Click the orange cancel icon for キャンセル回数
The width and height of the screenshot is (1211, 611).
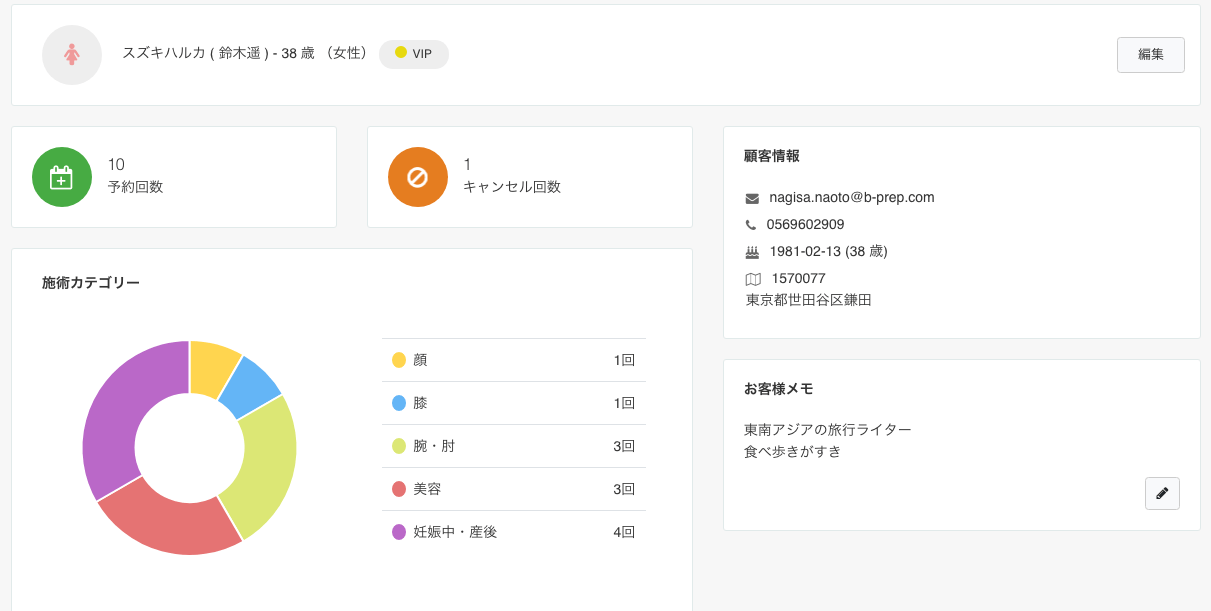point(417,176)
